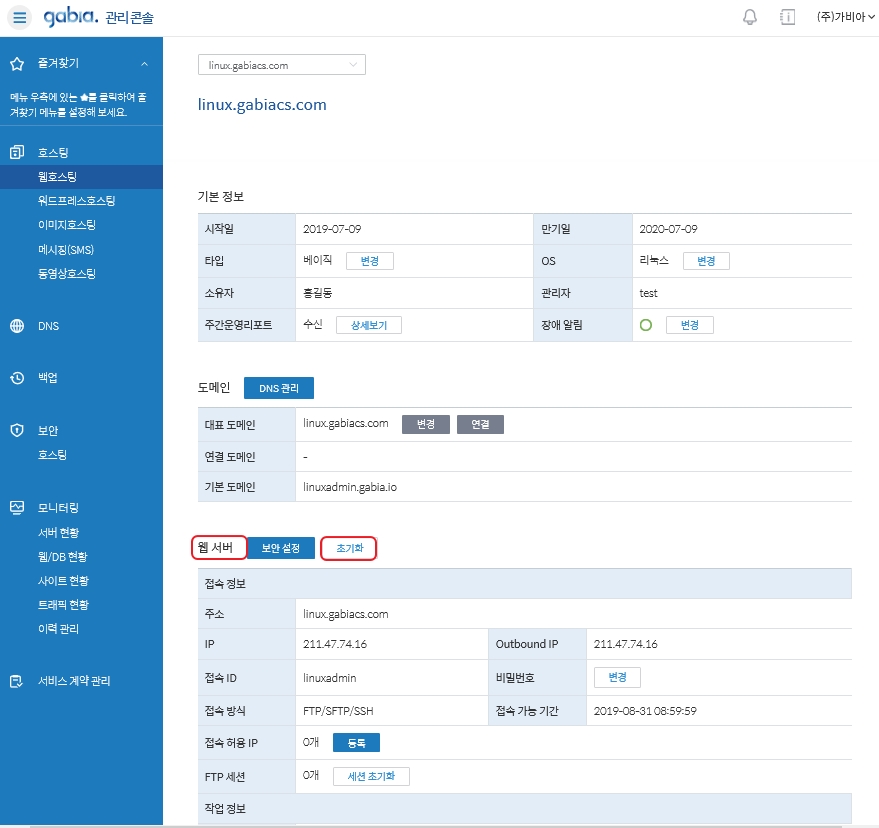The image size is (879, 828).
Task: Click the 백업 clock icon
Action: tap(17, 378)
